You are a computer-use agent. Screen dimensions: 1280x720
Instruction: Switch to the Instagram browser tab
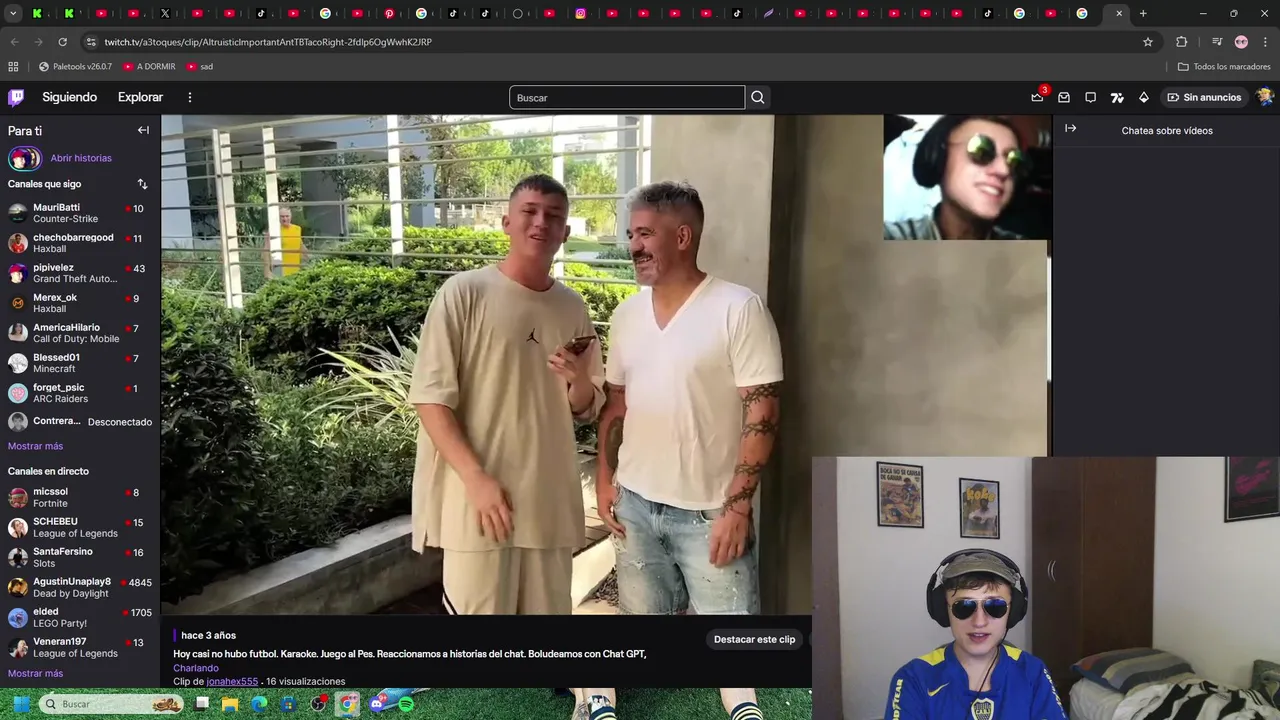tap(581, 13)
